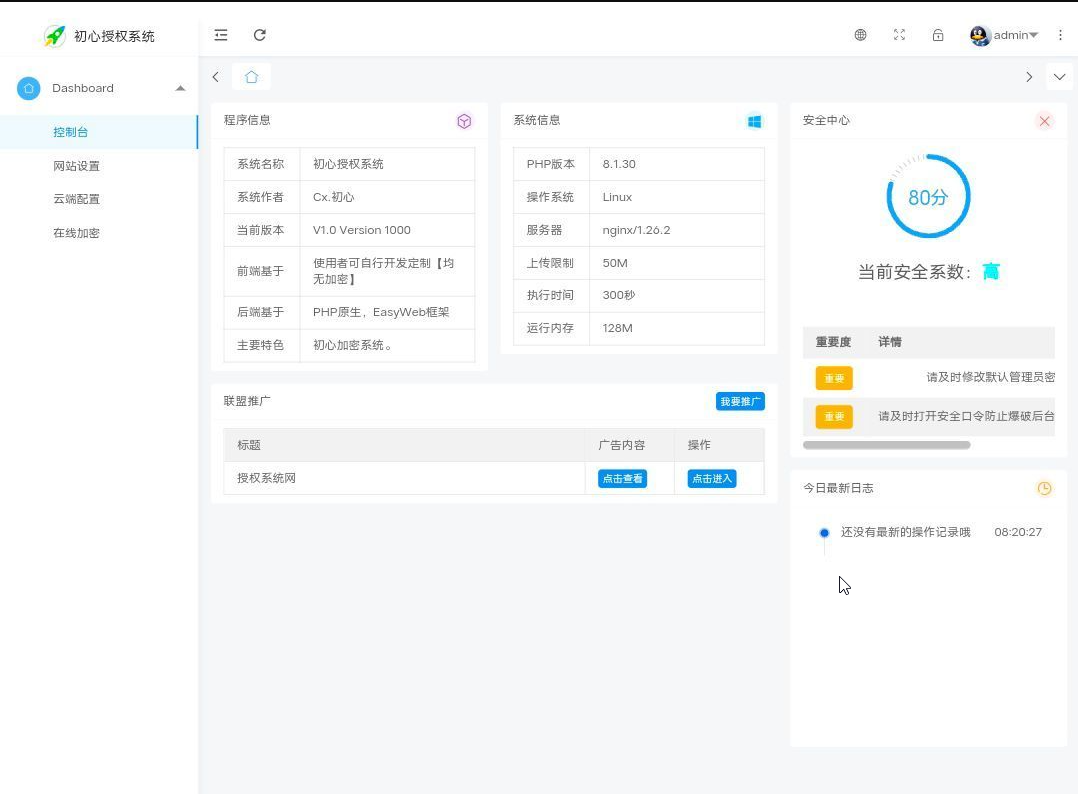Screen dimensions: 1078x794
Task: Click the purple cube icon in 程序信息
Action: 464,121
